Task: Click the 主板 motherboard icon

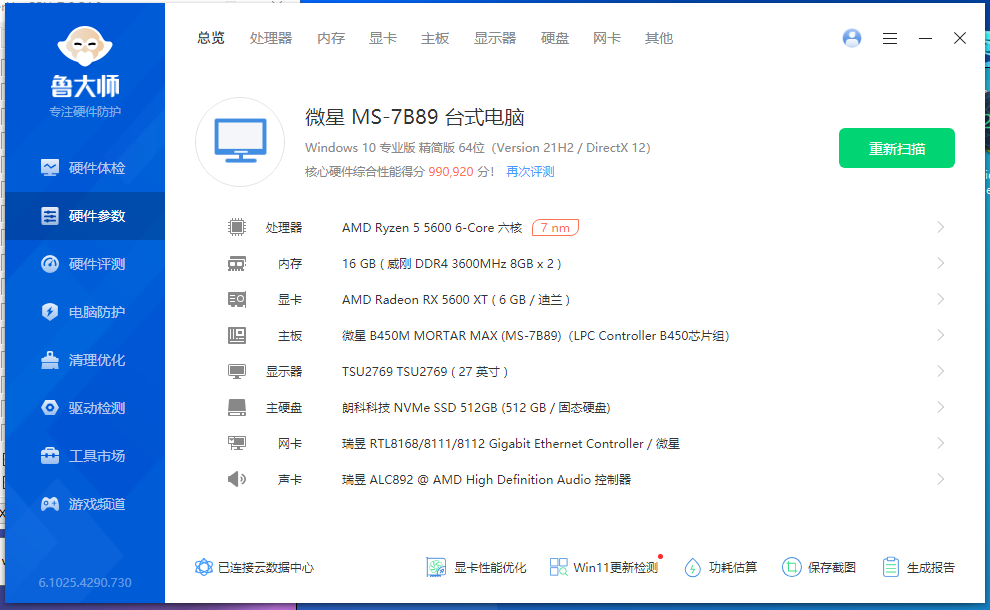Action: (x=237, y=335)
